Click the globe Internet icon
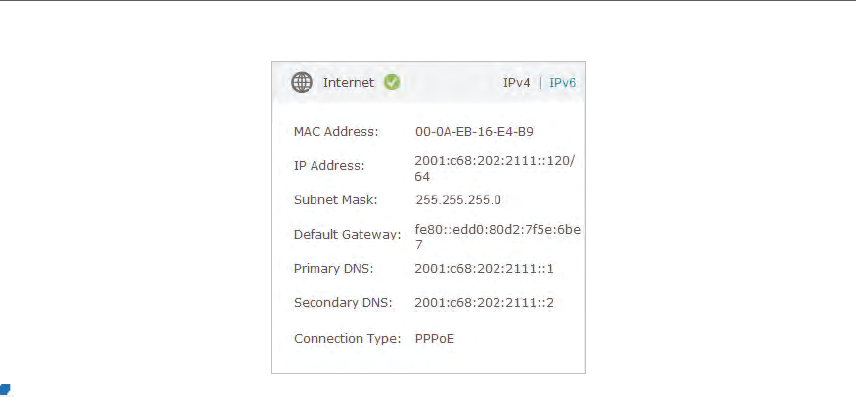This screenshot has width=856, height=397. click(x=301, y=82)
